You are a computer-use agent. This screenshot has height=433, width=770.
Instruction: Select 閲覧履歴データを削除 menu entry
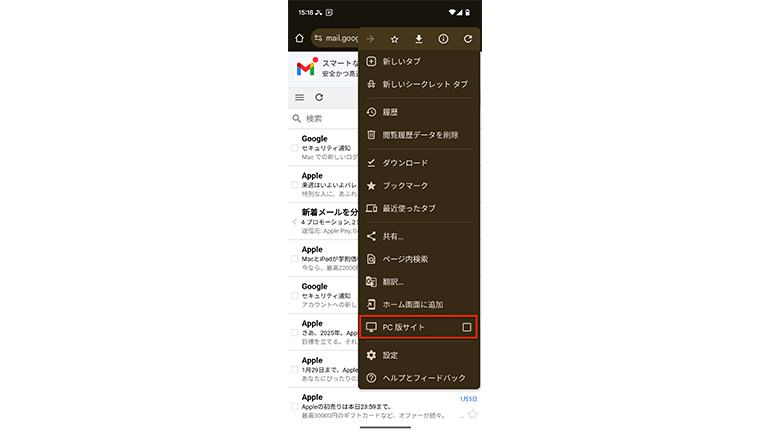coord(420,134)
